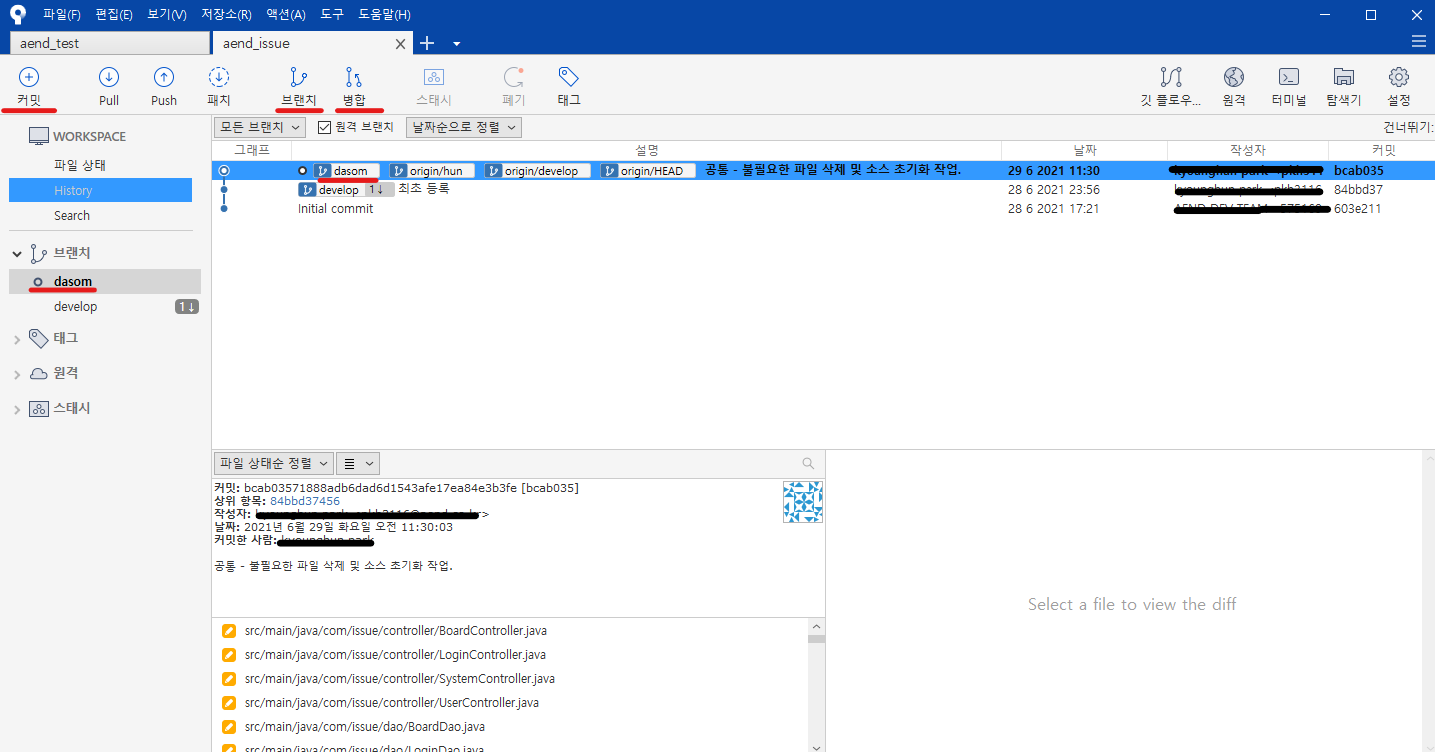Expand the Tags (태그) sidebar section

(17, 340)
